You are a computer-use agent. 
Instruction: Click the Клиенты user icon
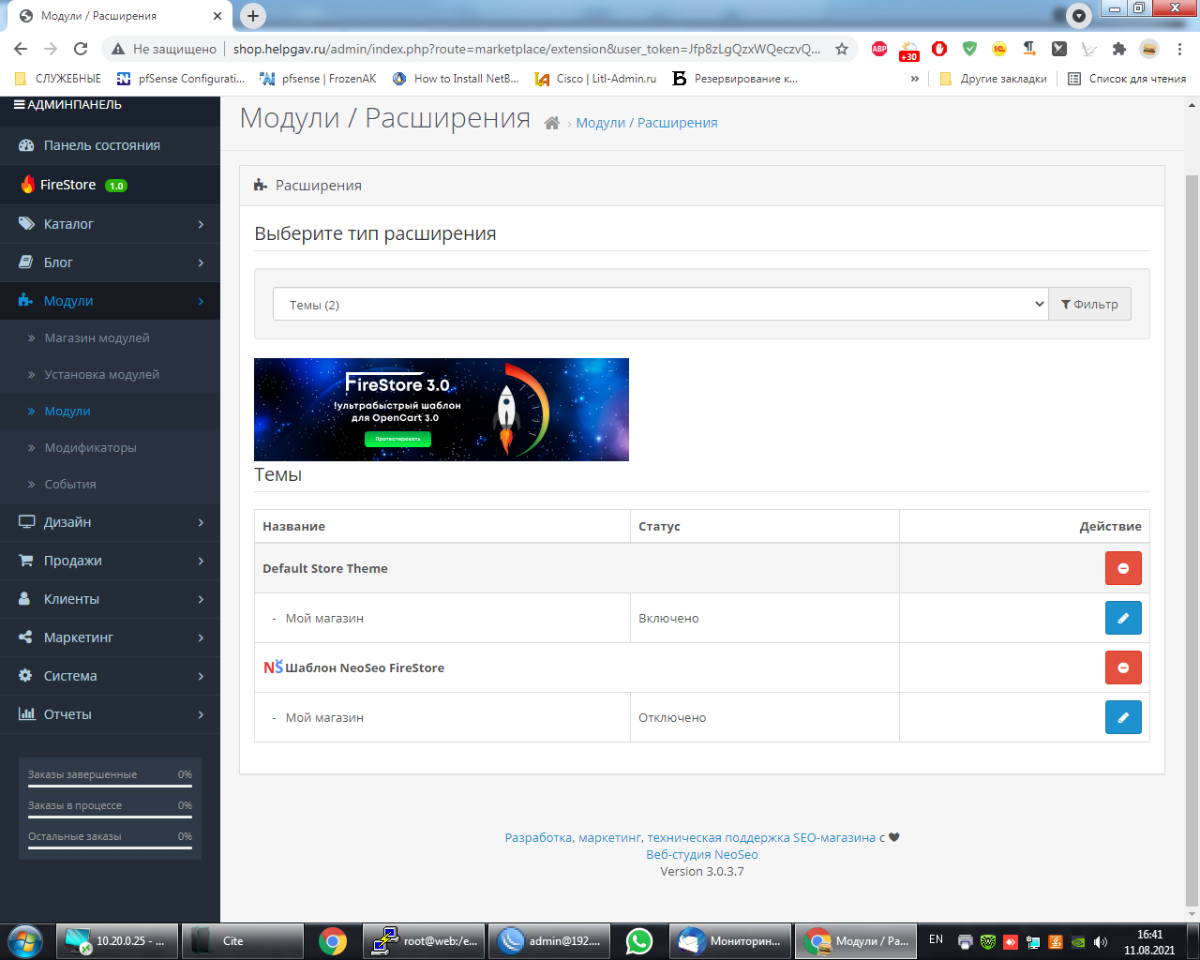(x=27, y=599)
